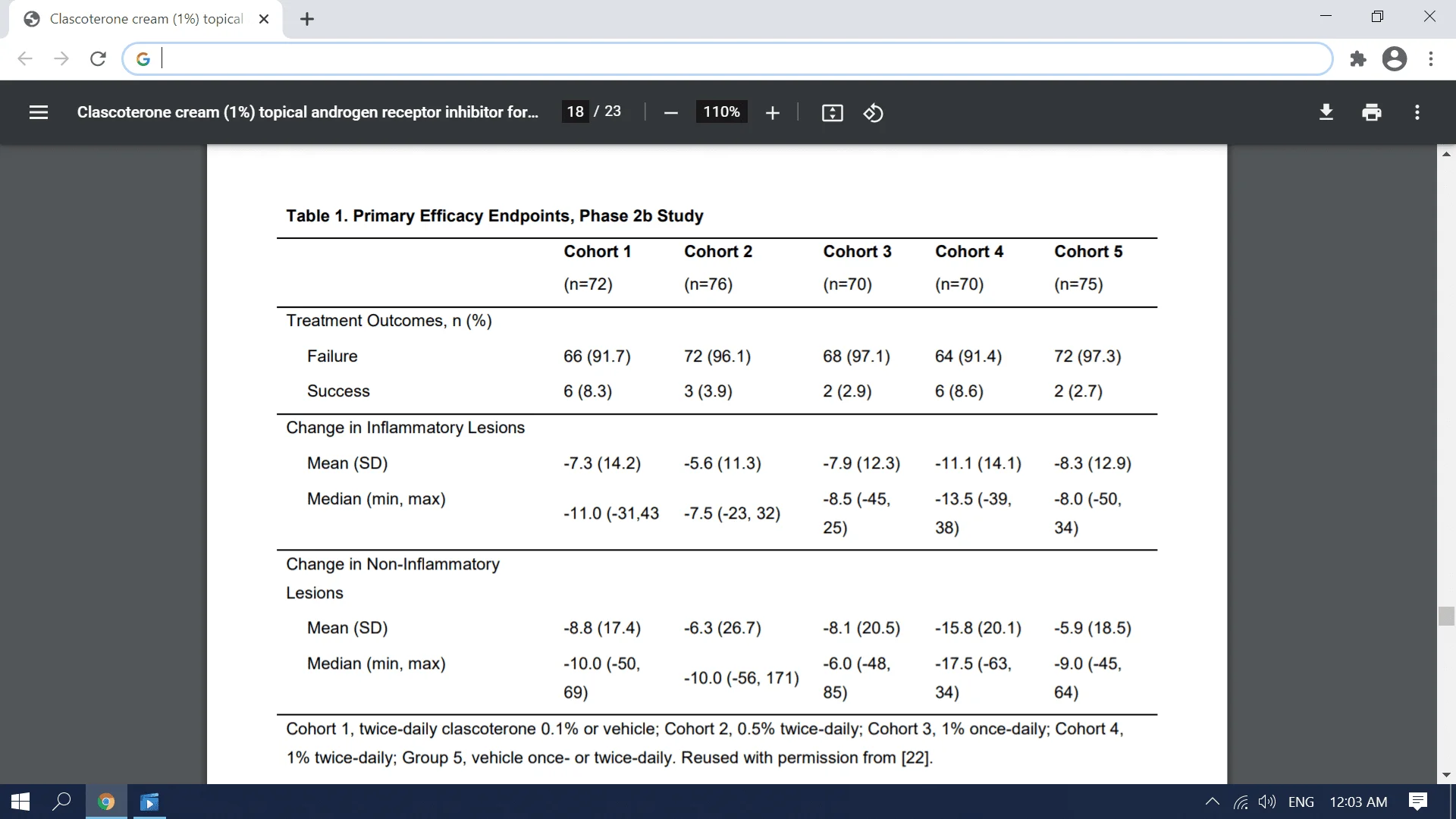Click the zoom out minus button
This screenshot has height=819, width=1456.
[670, 113]
